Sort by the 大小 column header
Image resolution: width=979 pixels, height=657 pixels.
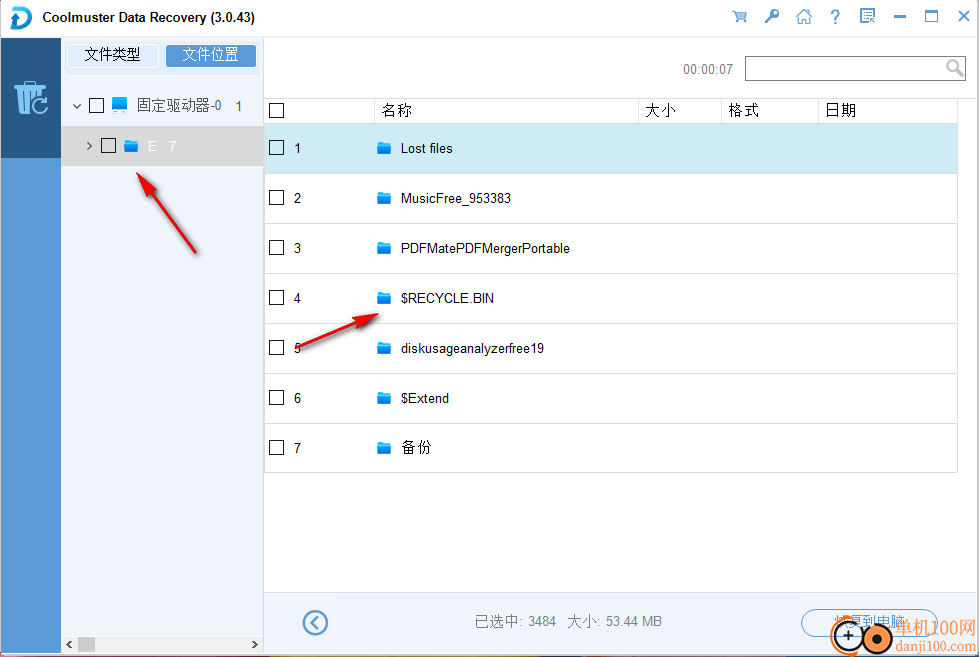tap(680, 111)
